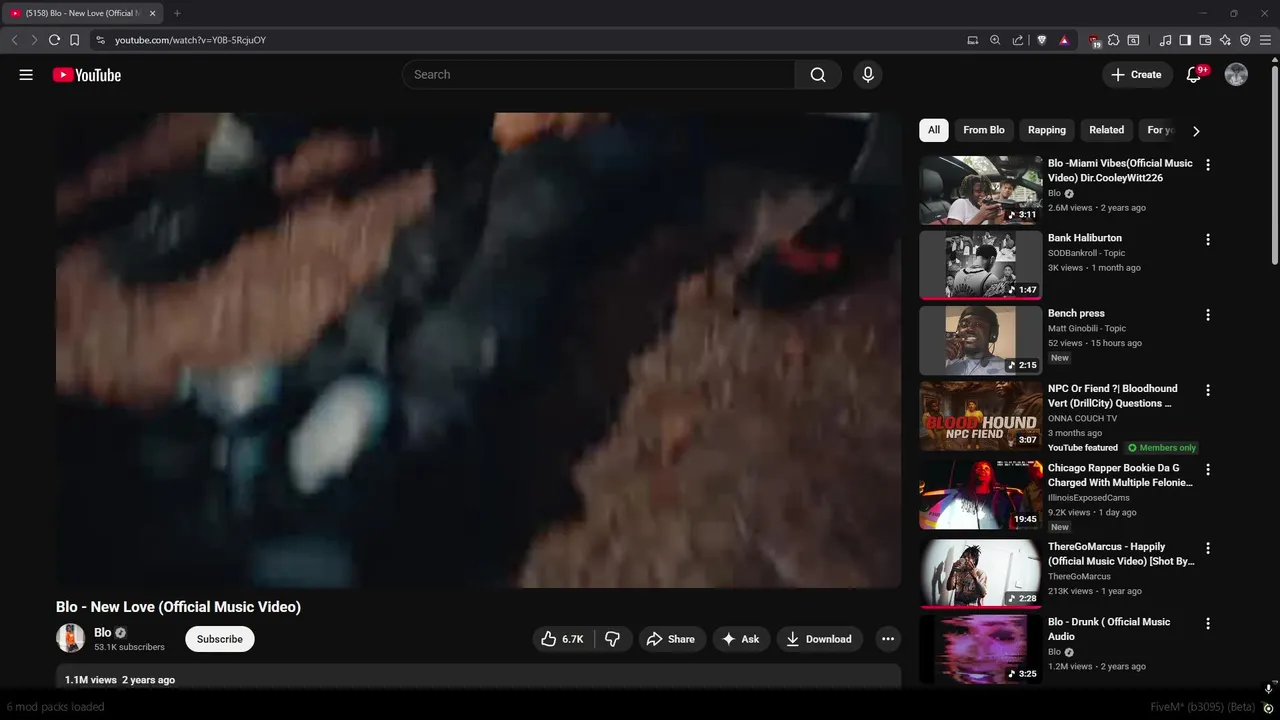The width and height of the screenshot is (1280, 720).
Task: Open the Blo -Miami Vibes thumbnail
Action: (980, 190)
